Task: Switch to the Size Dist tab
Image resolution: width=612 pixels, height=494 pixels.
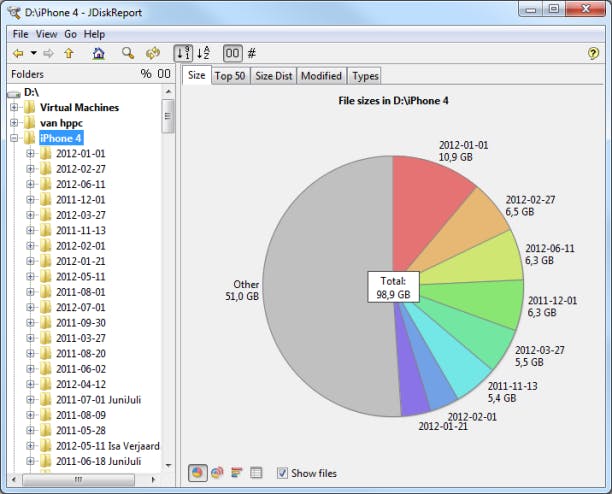Action: [x=274, y=76]
